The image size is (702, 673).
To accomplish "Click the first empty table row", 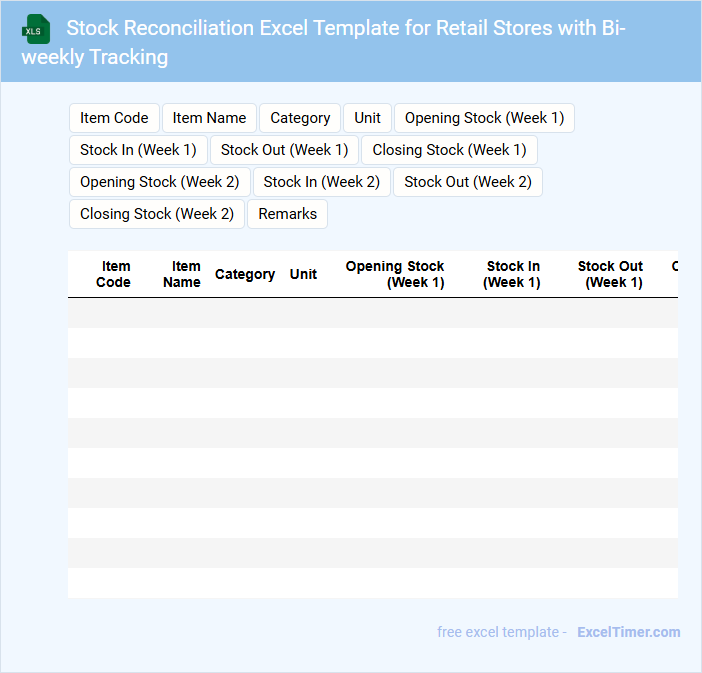I will click(x=372, y=313).
